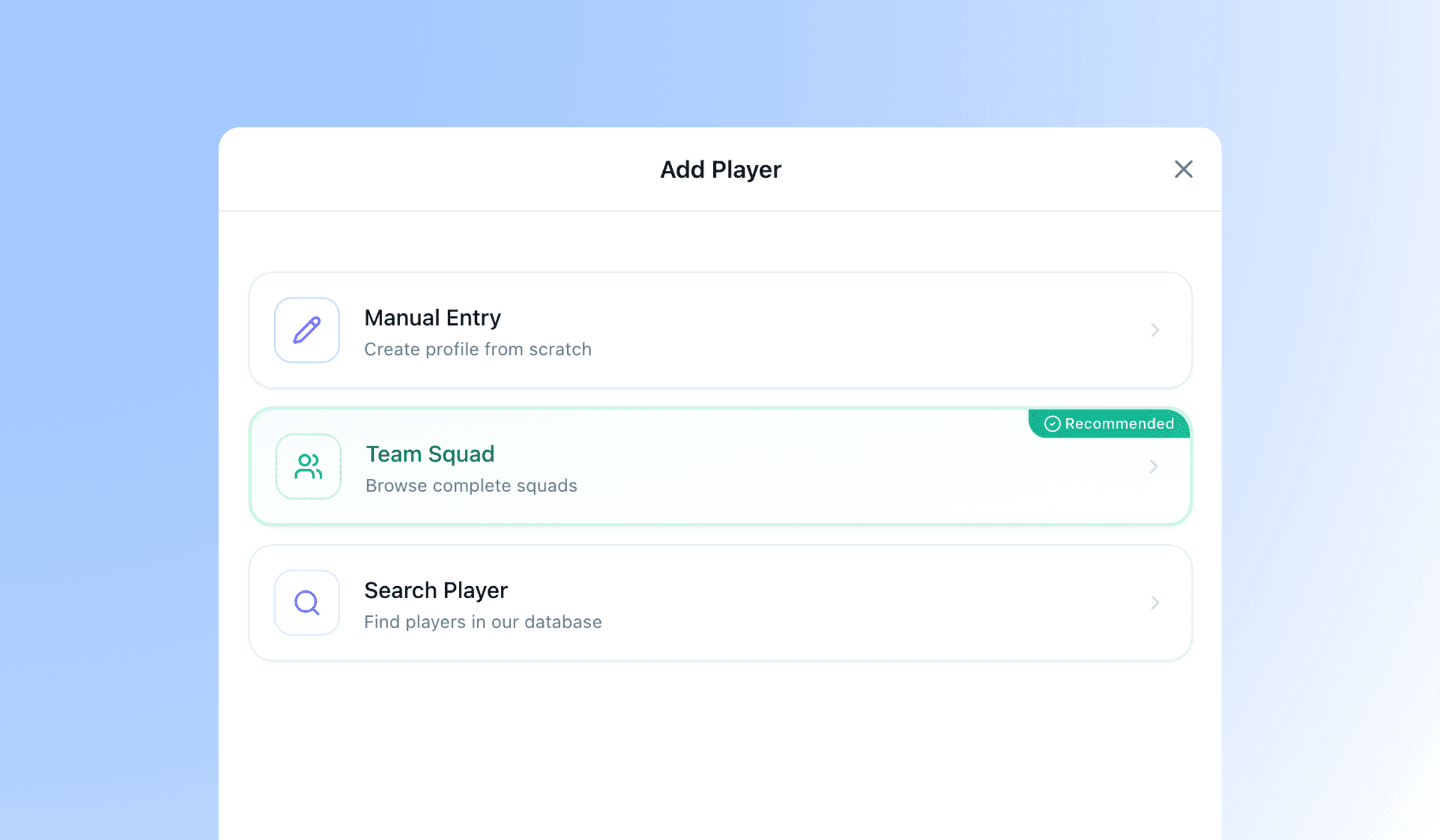Pick the Search Player title
The image size is (1440, 840).
pos(436,591)
